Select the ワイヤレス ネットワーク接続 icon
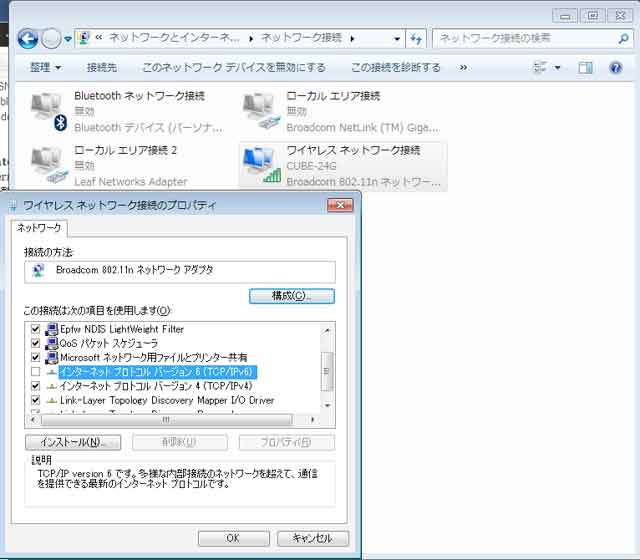The height and width of the screenshot is (560, 640). pos(261,165)
